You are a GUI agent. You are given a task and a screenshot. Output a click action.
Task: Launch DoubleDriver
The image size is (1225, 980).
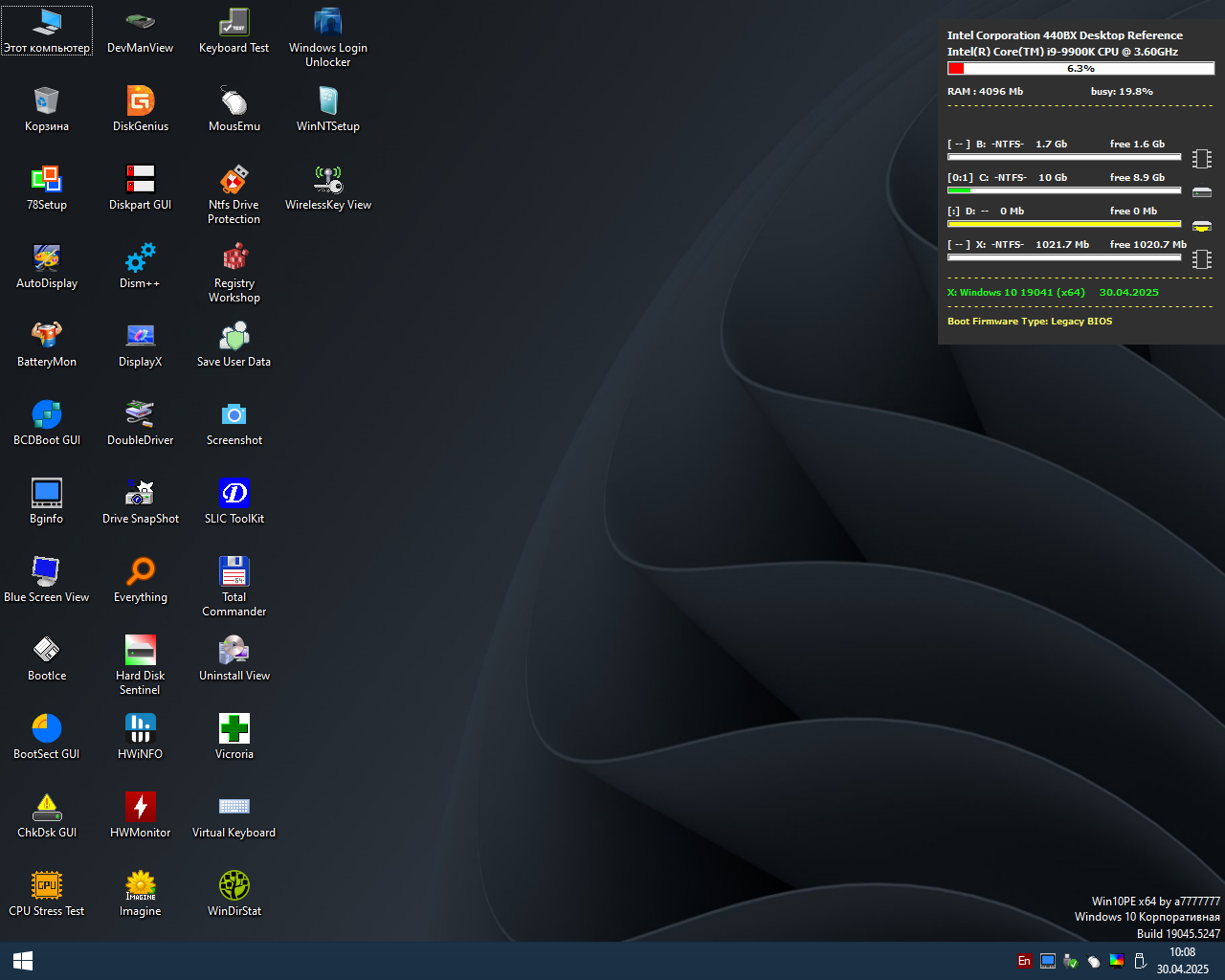(140, 423)
